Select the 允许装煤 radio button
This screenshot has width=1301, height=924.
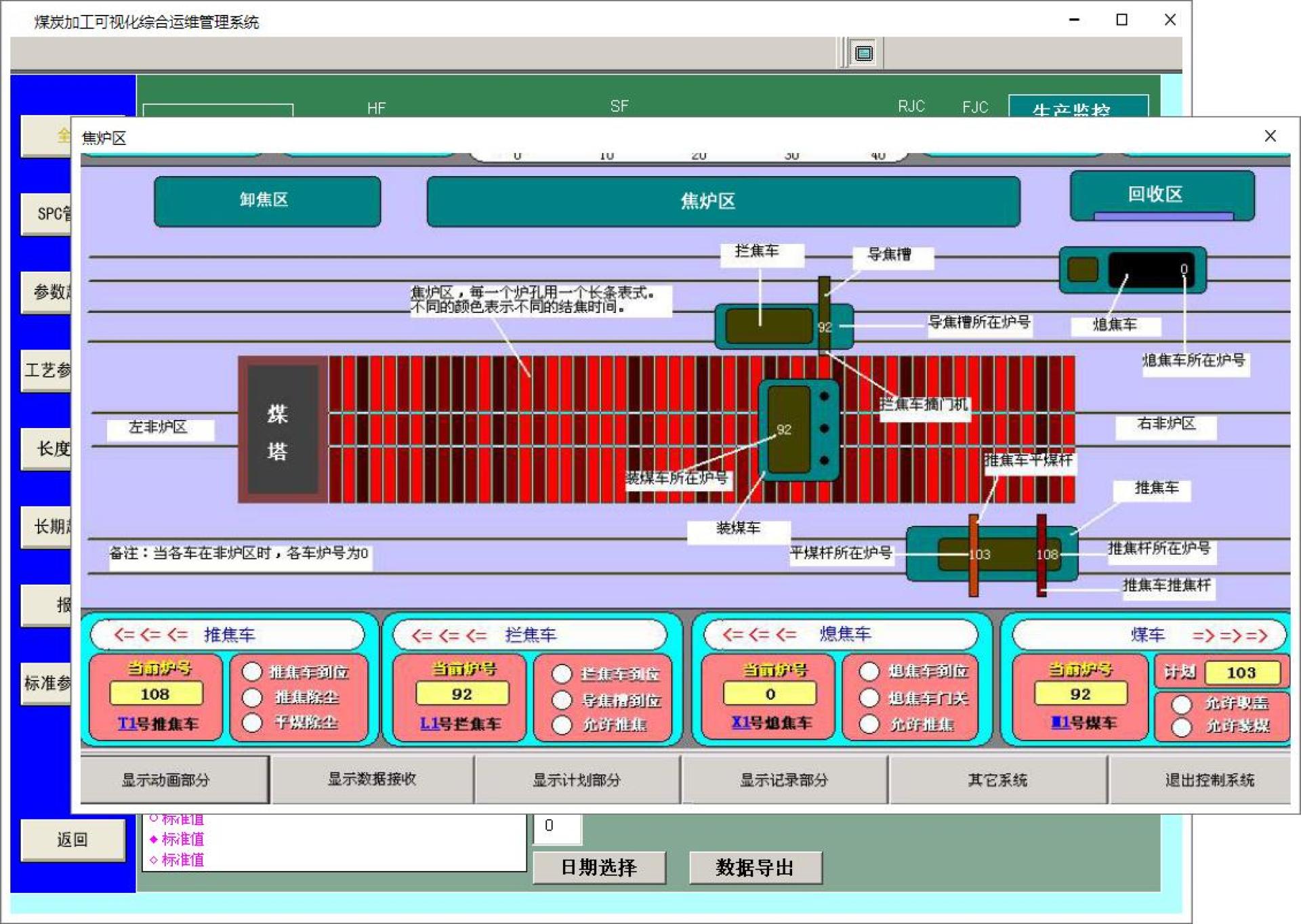1182,726
